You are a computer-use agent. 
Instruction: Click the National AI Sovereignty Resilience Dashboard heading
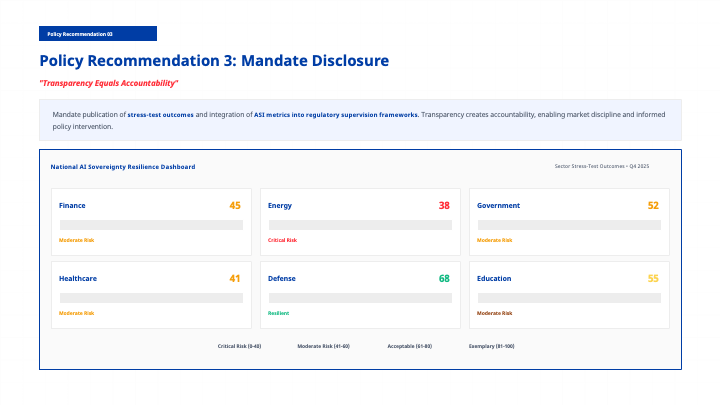pyautogui.click(x=123, y=167)
